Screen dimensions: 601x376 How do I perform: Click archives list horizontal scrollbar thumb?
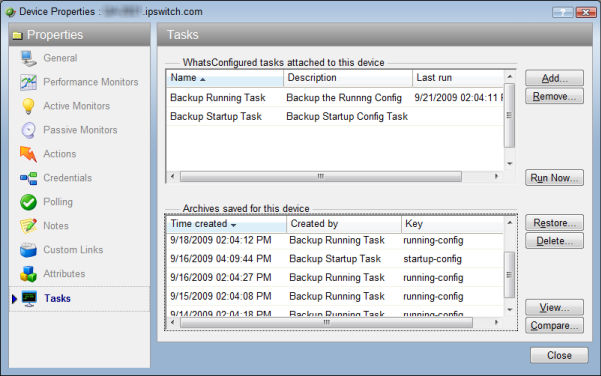tap(326, 322)
